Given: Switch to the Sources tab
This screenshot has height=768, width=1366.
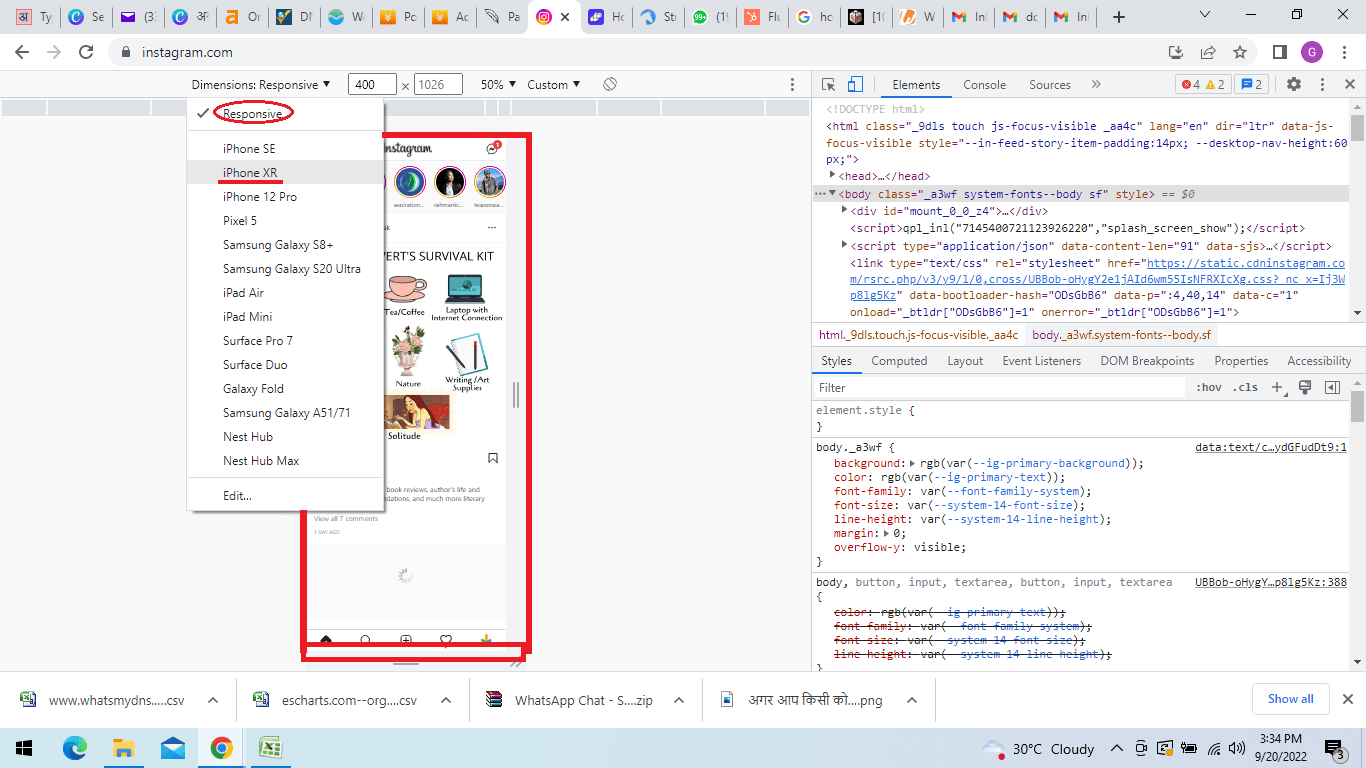Looking at the screenshot, I should click(1049, 85).
